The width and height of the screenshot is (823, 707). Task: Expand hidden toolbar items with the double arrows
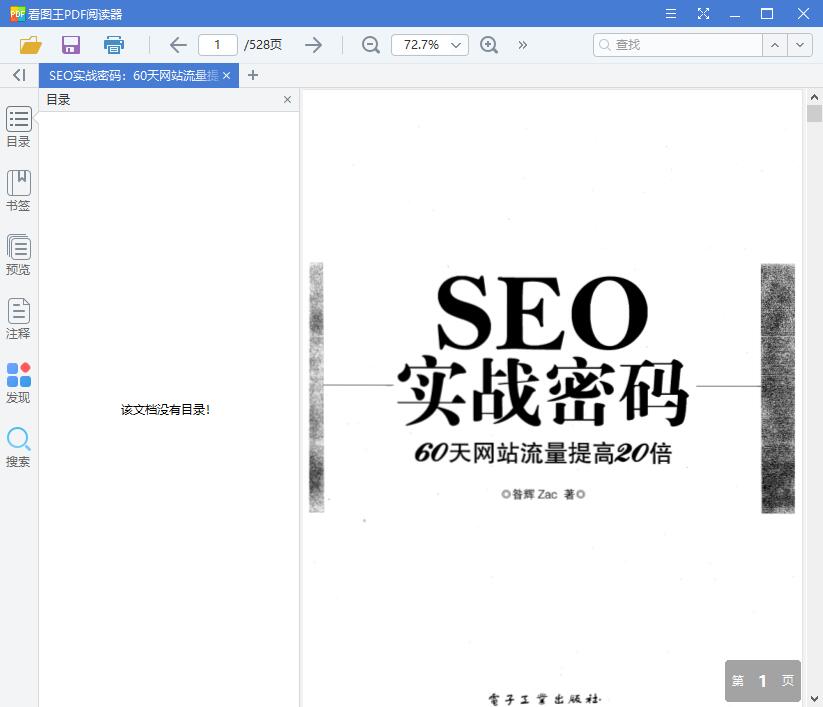tap(522, 44)
